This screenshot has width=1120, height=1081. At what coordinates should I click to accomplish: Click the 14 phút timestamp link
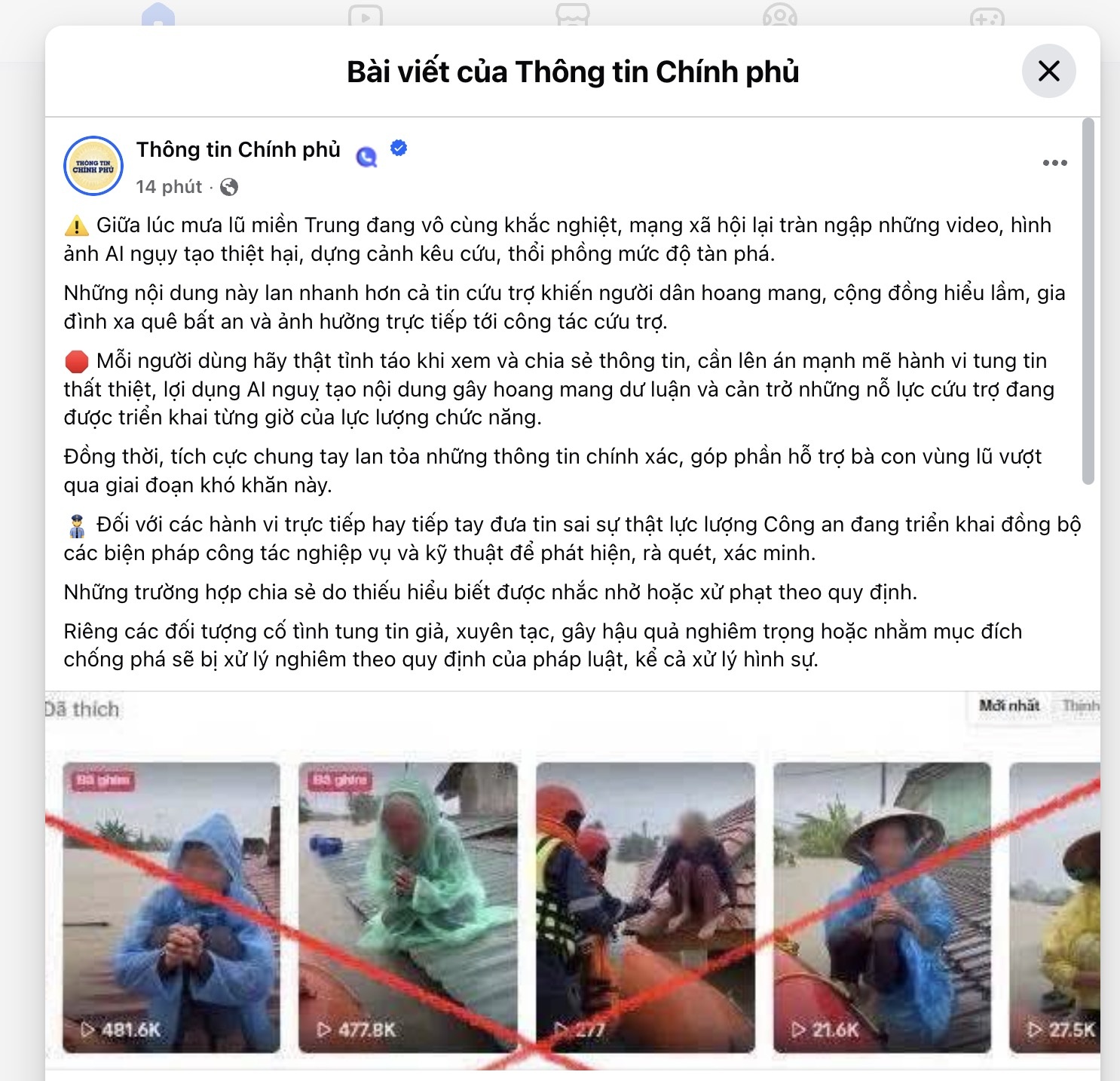click(x=169, y=187)
